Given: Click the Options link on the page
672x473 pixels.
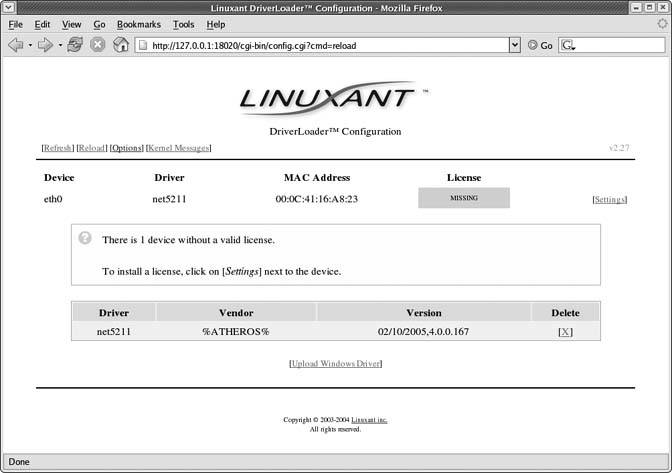Looking at the screenshot, I should [126, 148].
